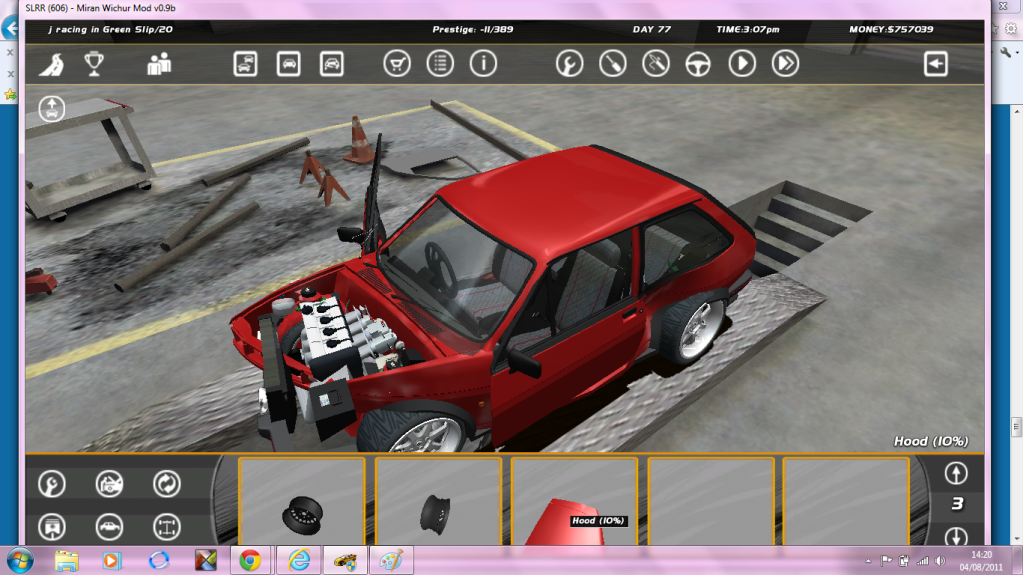The height and width of the screenshot is (575, 1023).
Task: Open the club members people icon
Action: (159, 64)
